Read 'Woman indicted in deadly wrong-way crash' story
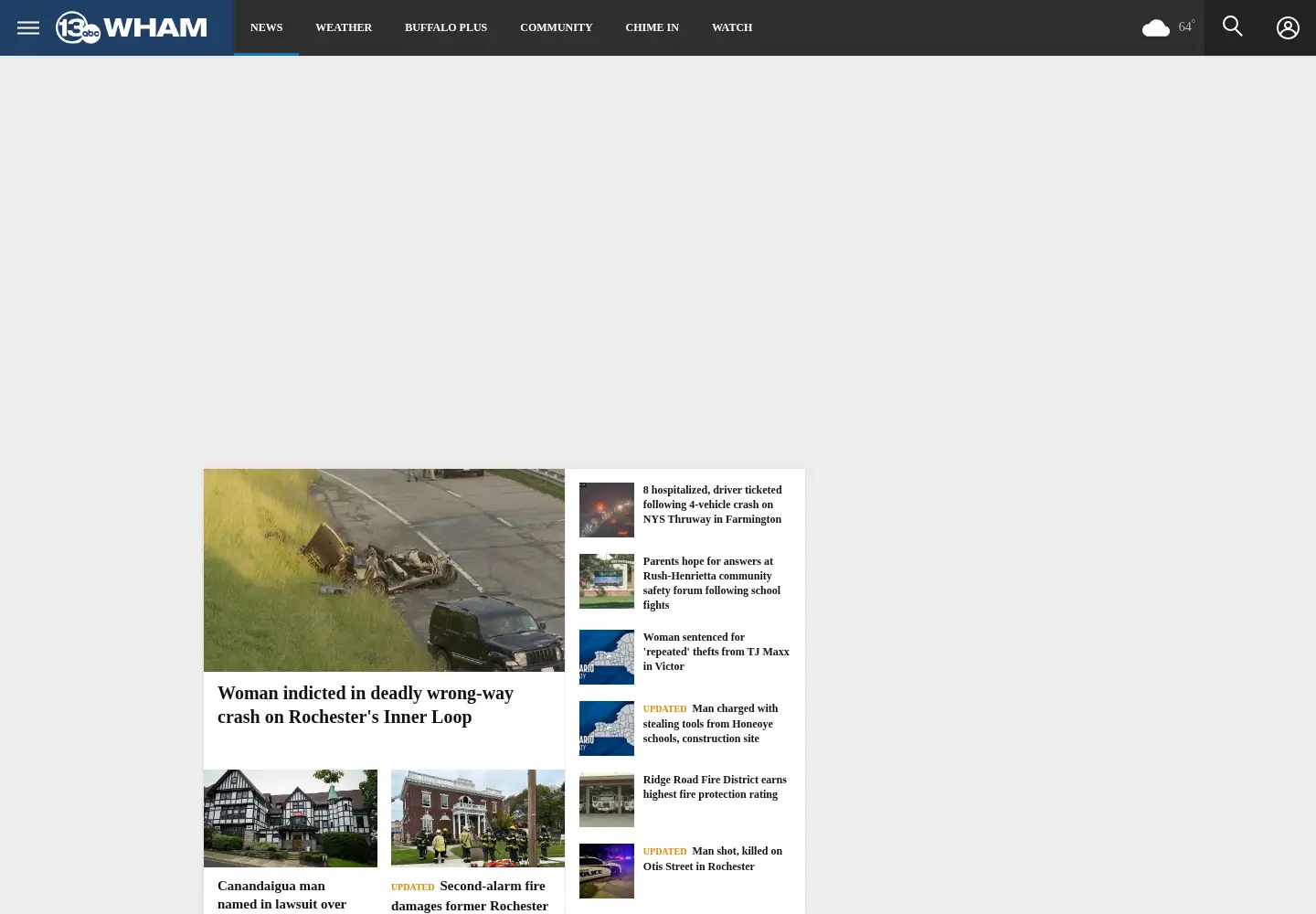 click(366, 705)
